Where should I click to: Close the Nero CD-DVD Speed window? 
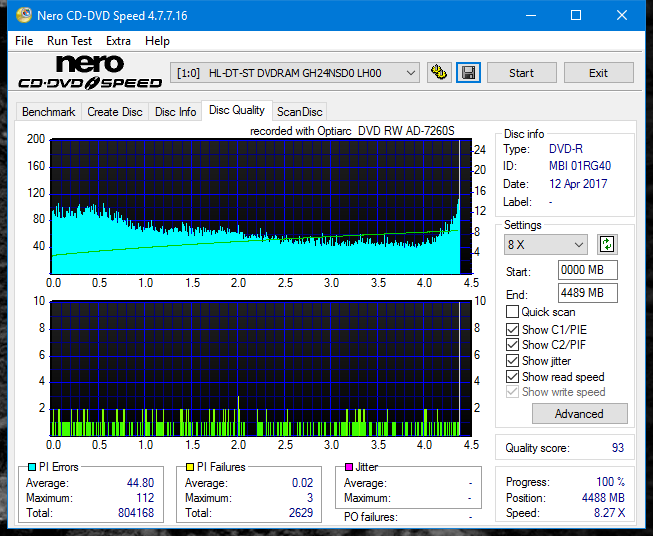622,15
